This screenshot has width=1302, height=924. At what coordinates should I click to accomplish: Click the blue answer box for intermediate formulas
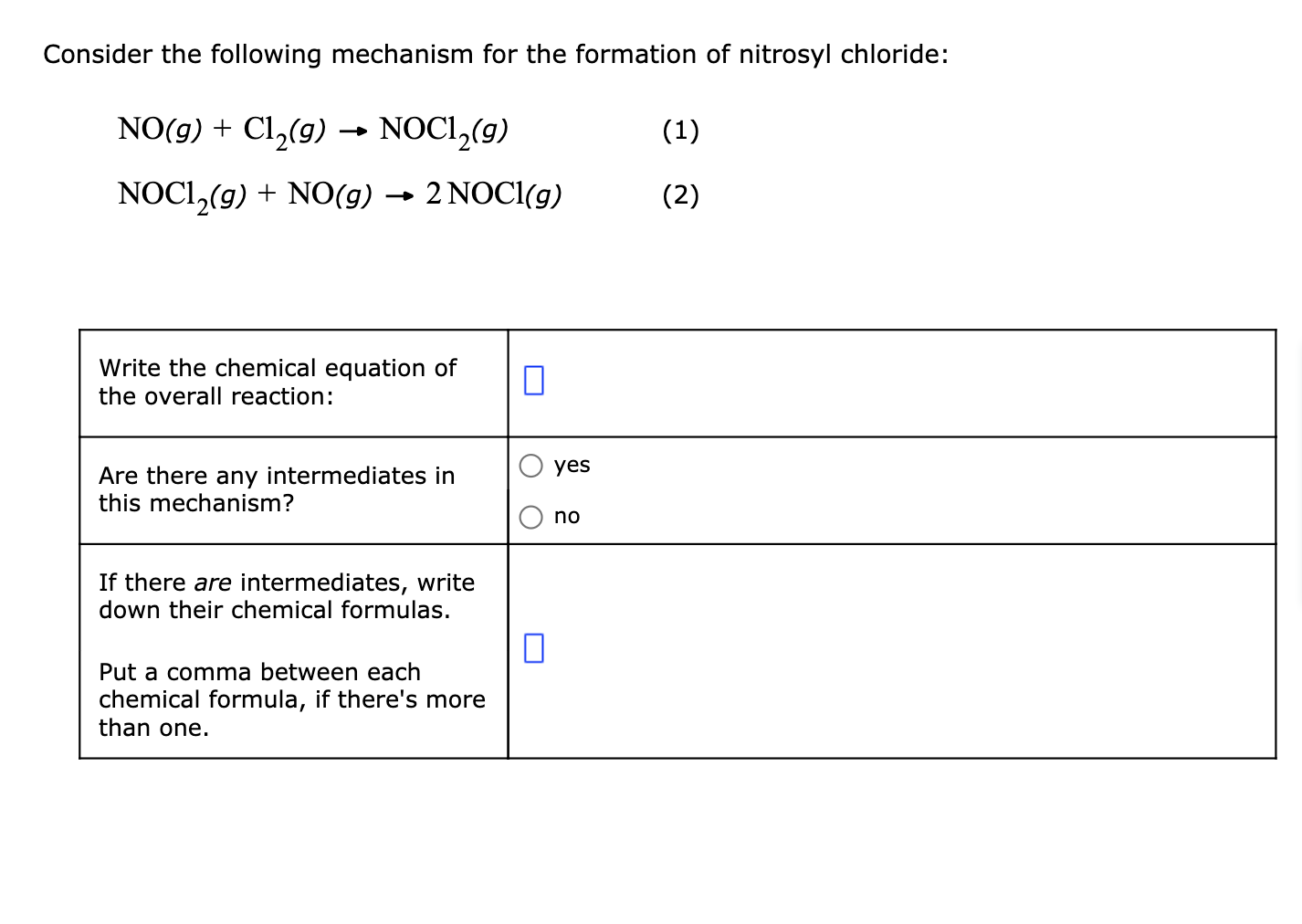click(533, 649)
